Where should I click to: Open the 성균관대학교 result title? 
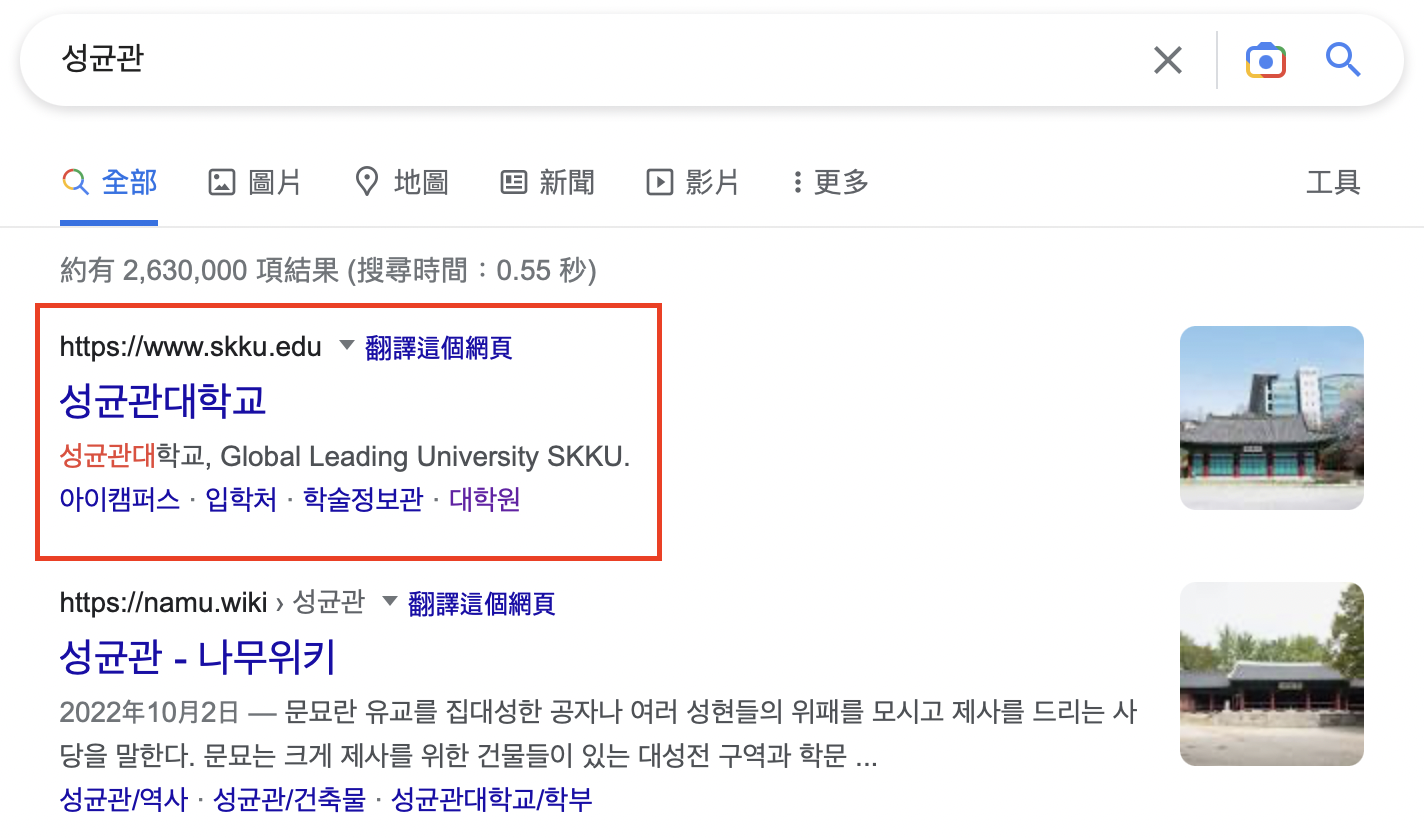163,400
